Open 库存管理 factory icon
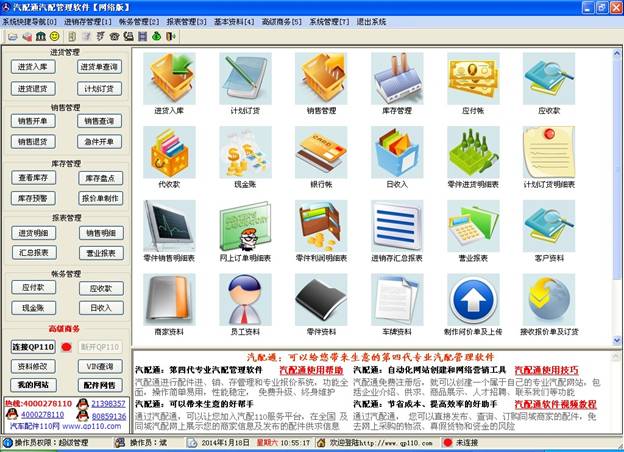This screenshot has width=624, height=452. (x=395, y=77)
